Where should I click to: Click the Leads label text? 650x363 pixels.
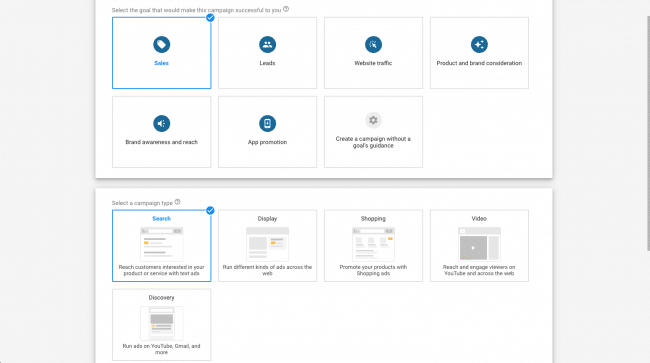tap(267, 63)
